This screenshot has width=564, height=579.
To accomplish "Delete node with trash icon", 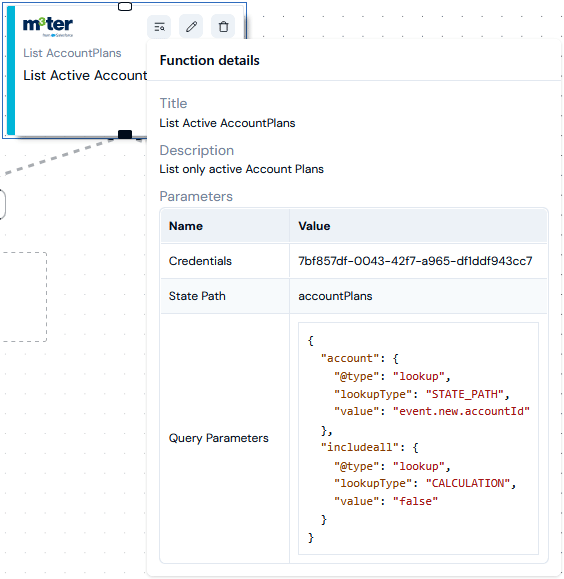I will pyautogui.click(x=223, y=27).
